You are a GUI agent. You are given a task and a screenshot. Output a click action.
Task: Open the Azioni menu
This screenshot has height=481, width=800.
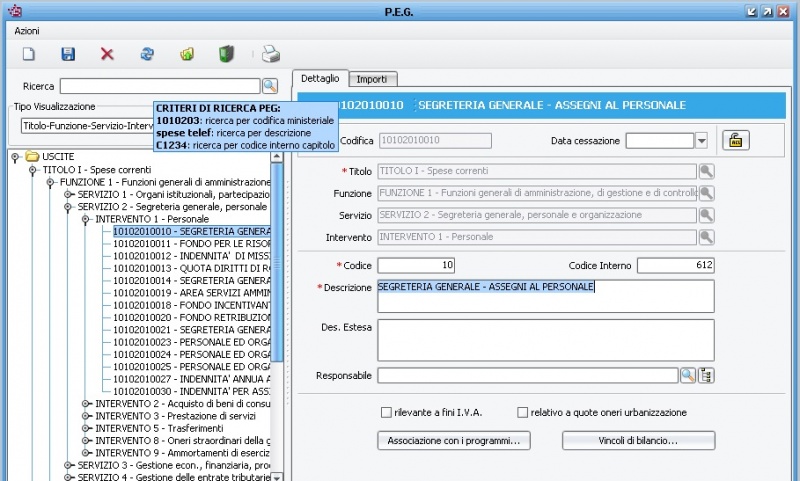coord(27,31)
